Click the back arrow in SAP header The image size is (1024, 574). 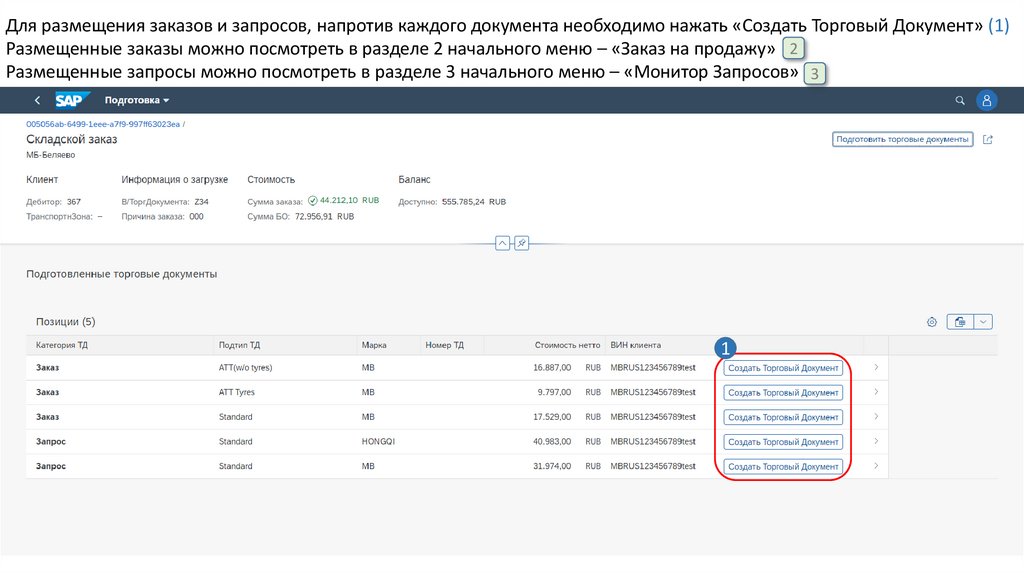point(37,100)
